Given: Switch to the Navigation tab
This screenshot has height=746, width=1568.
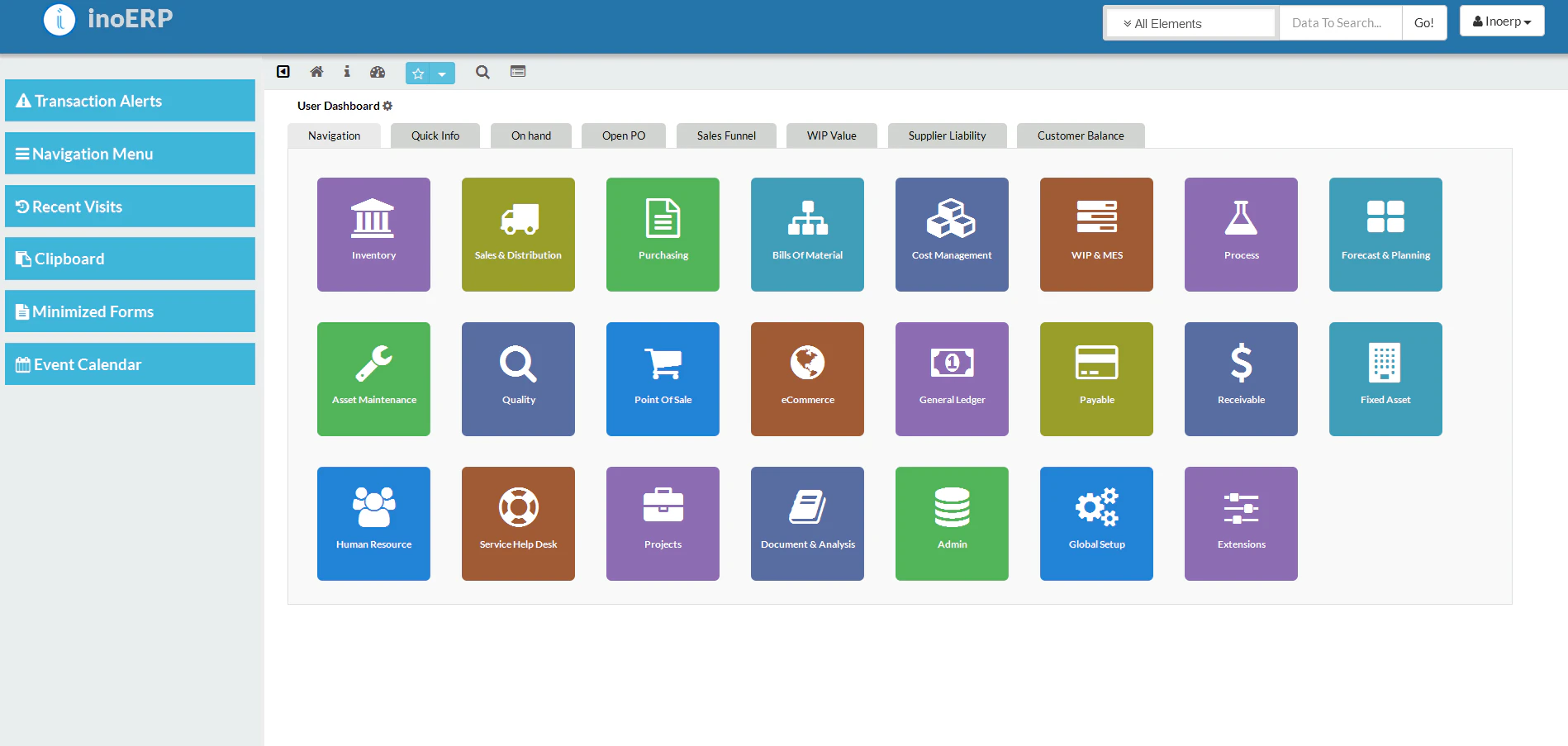Looking at the screenshot, I should (x=334, y=135).
